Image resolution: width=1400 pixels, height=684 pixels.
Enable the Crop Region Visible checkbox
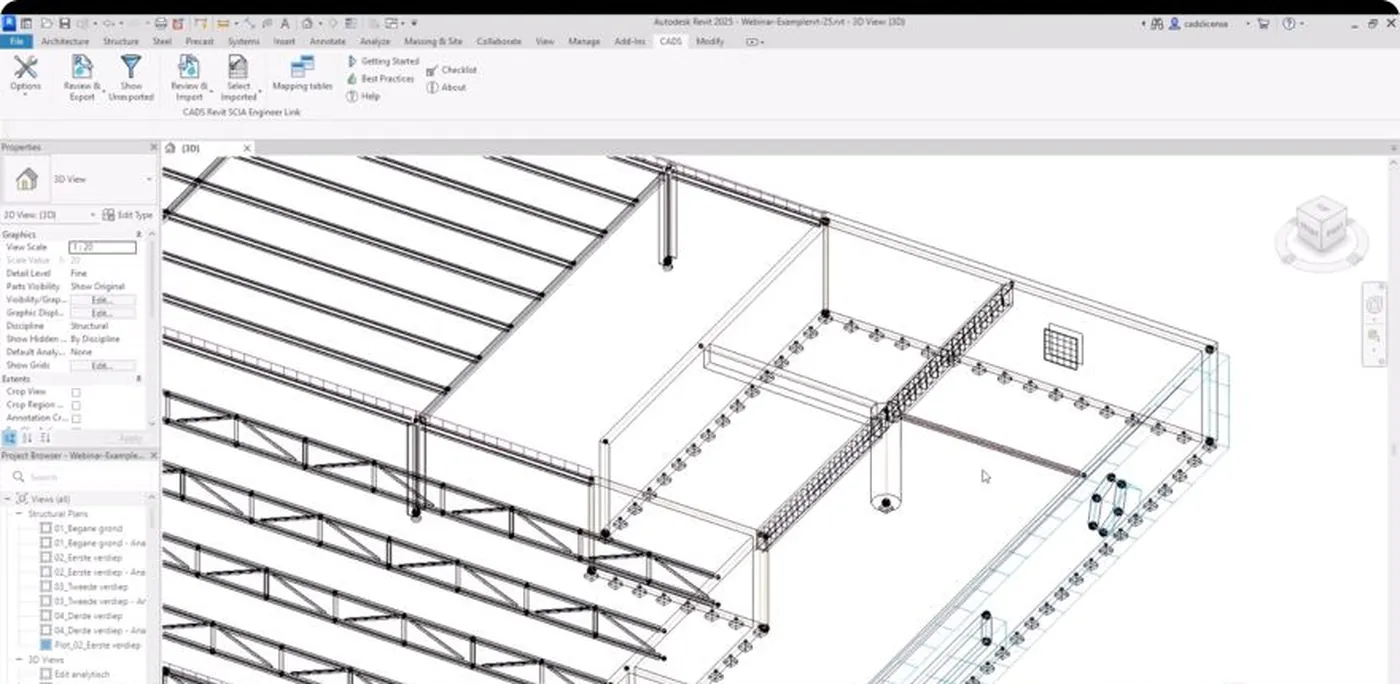click(x=76, y=406)
